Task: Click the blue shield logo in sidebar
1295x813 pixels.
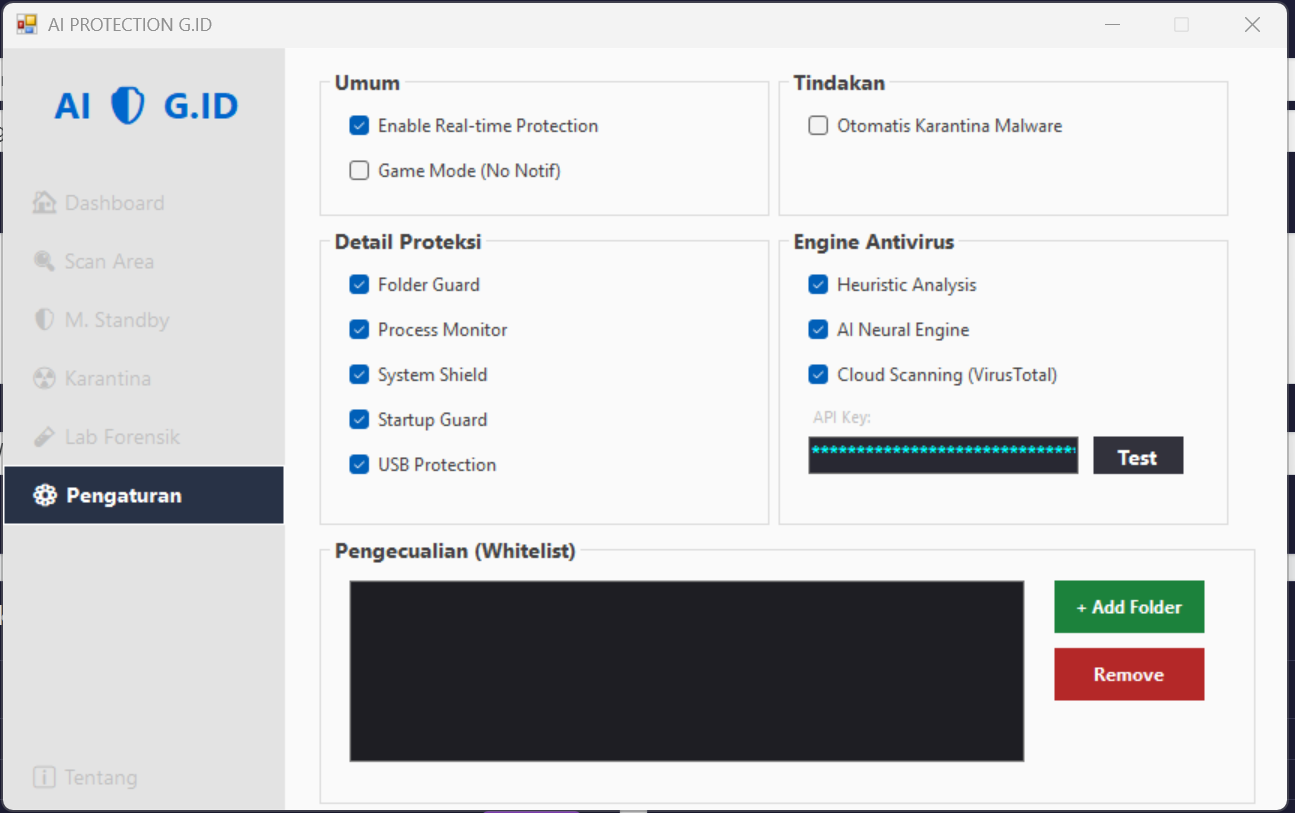Action: tap(127, 105)
